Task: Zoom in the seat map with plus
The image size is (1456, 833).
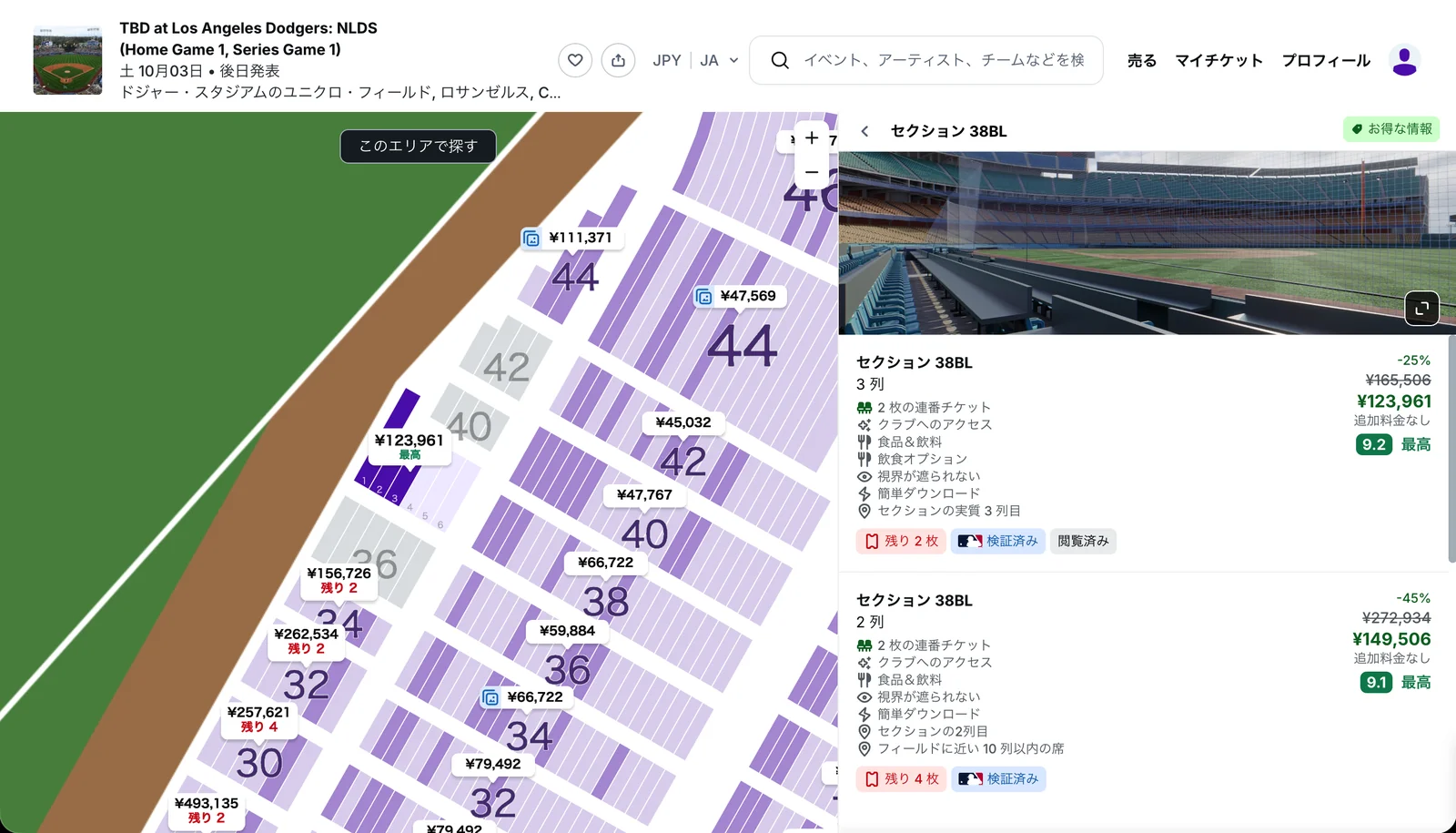Action: 812,138
